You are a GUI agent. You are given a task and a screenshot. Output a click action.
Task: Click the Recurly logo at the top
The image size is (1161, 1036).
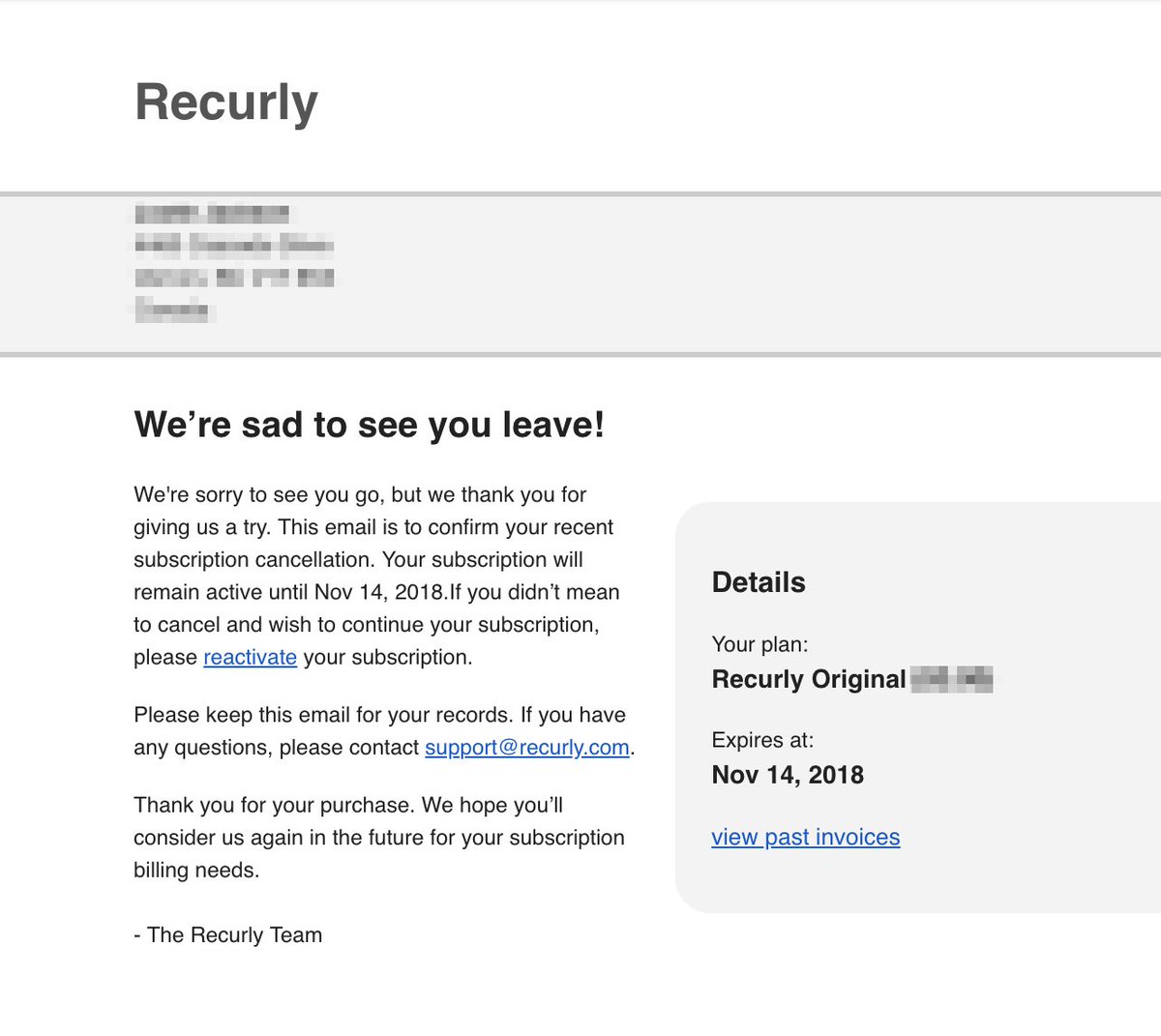[x=225, y=103]
